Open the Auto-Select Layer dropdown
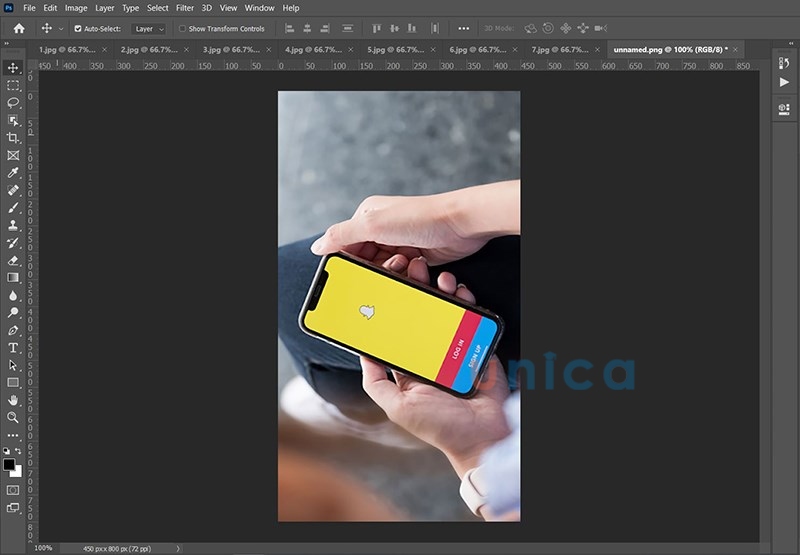 tap(148, 29)
